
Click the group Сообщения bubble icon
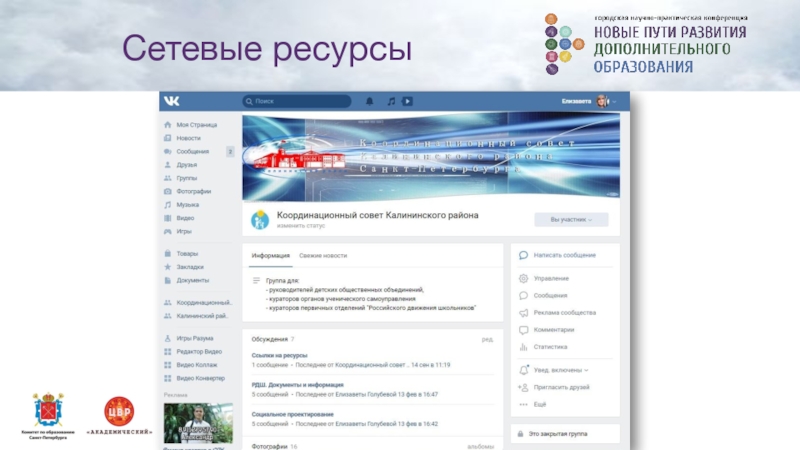(523, 295)
